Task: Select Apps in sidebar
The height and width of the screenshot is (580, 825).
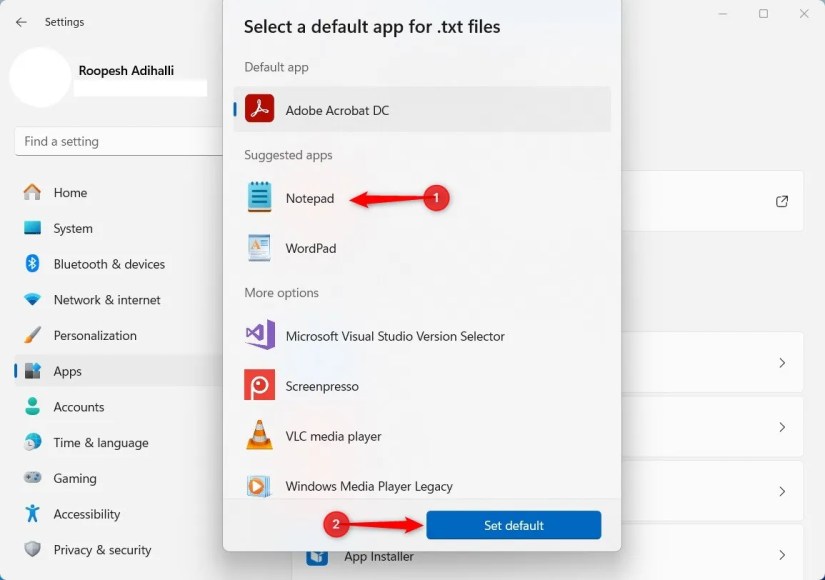Action: [x=118, y=371]
